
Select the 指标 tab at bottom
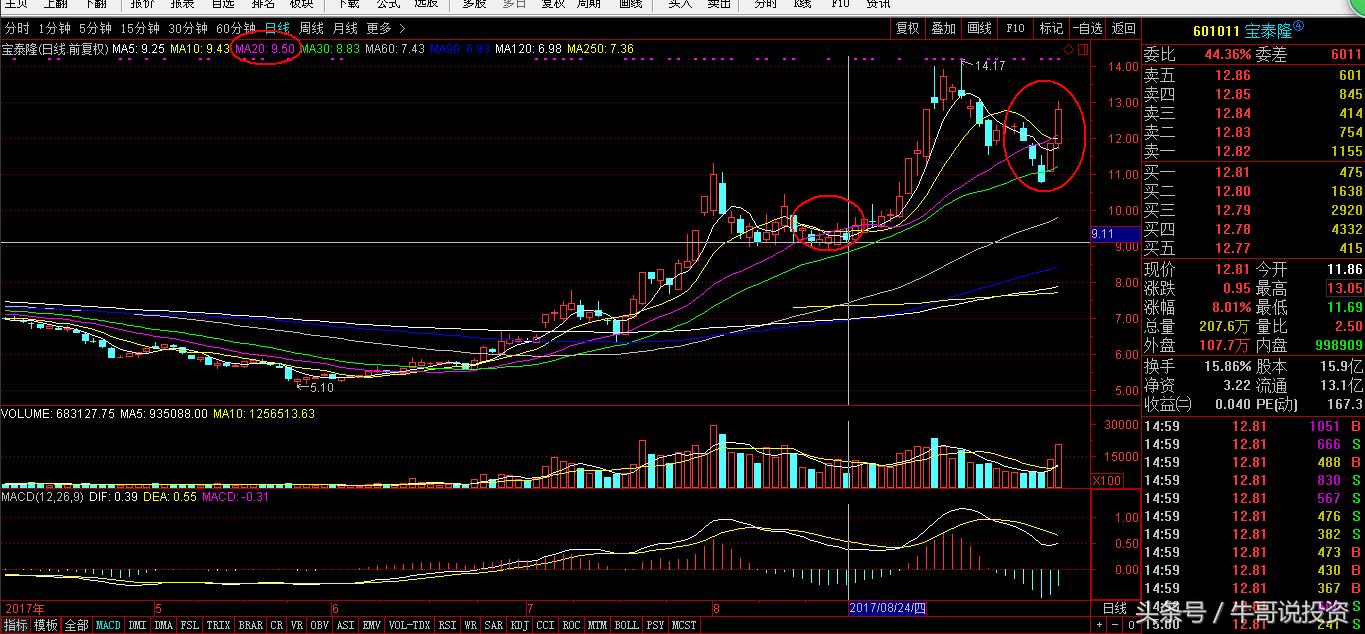pyautogui.click(x=16, y=625)
